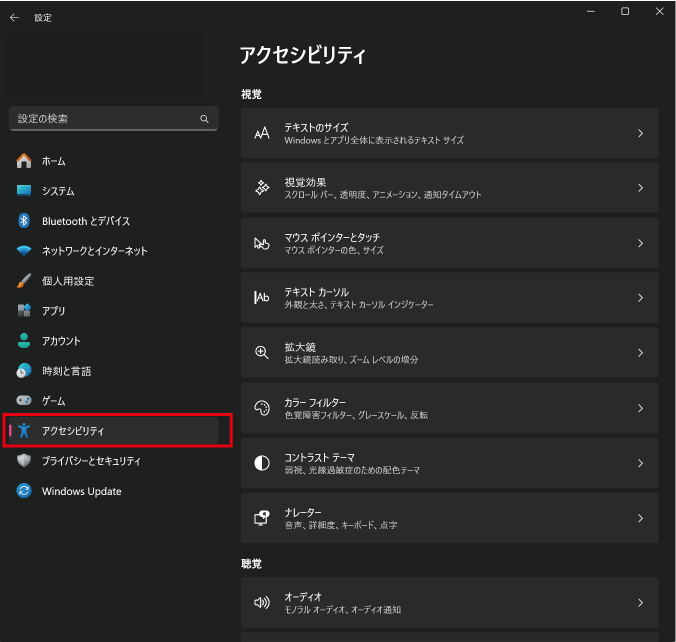Click the カラー フィルター palette icon

tap(262, 408)
